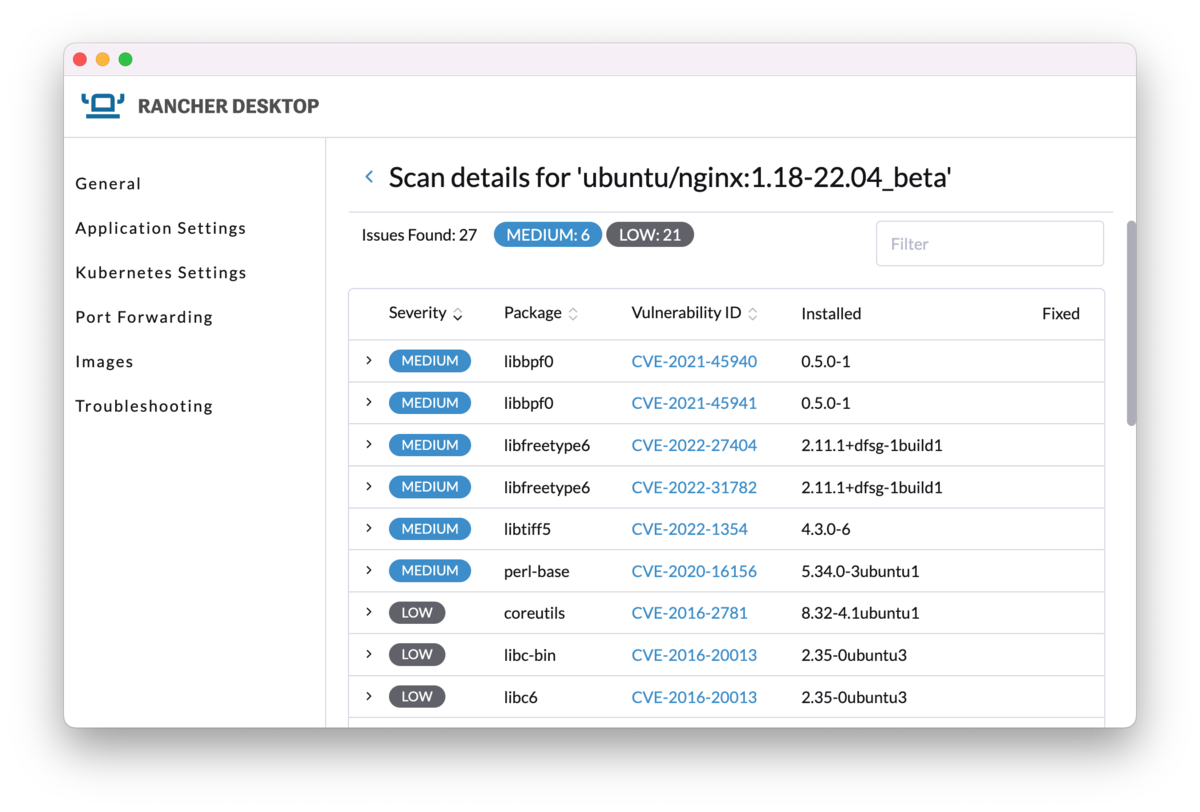
Task: Click the perl-base package name
Action: (537, 571)
